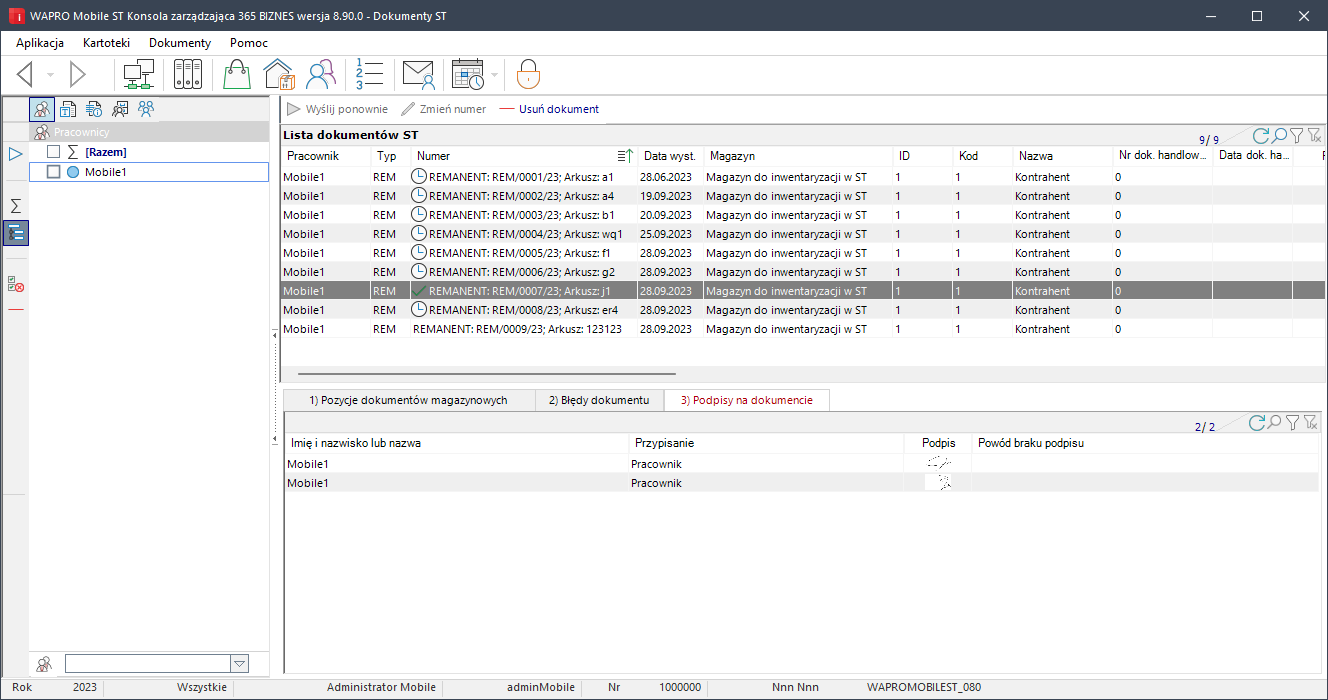Refresh the Lista dokumentów ST table

tap(1261, 136)
